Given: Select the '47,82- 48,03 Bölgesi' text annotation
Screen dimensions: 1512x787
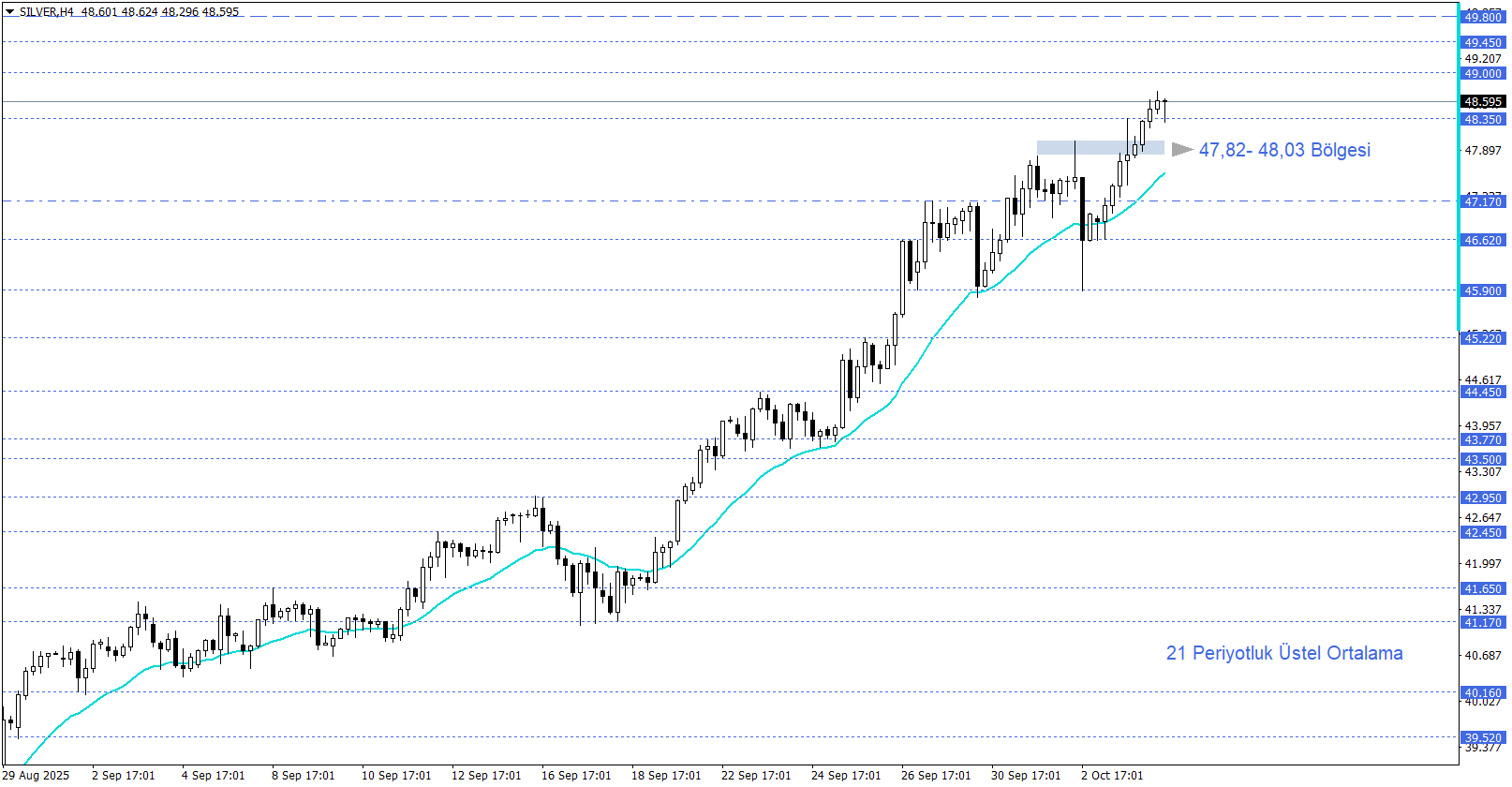Looking at the screenshot, I should tap(1284, 150).
